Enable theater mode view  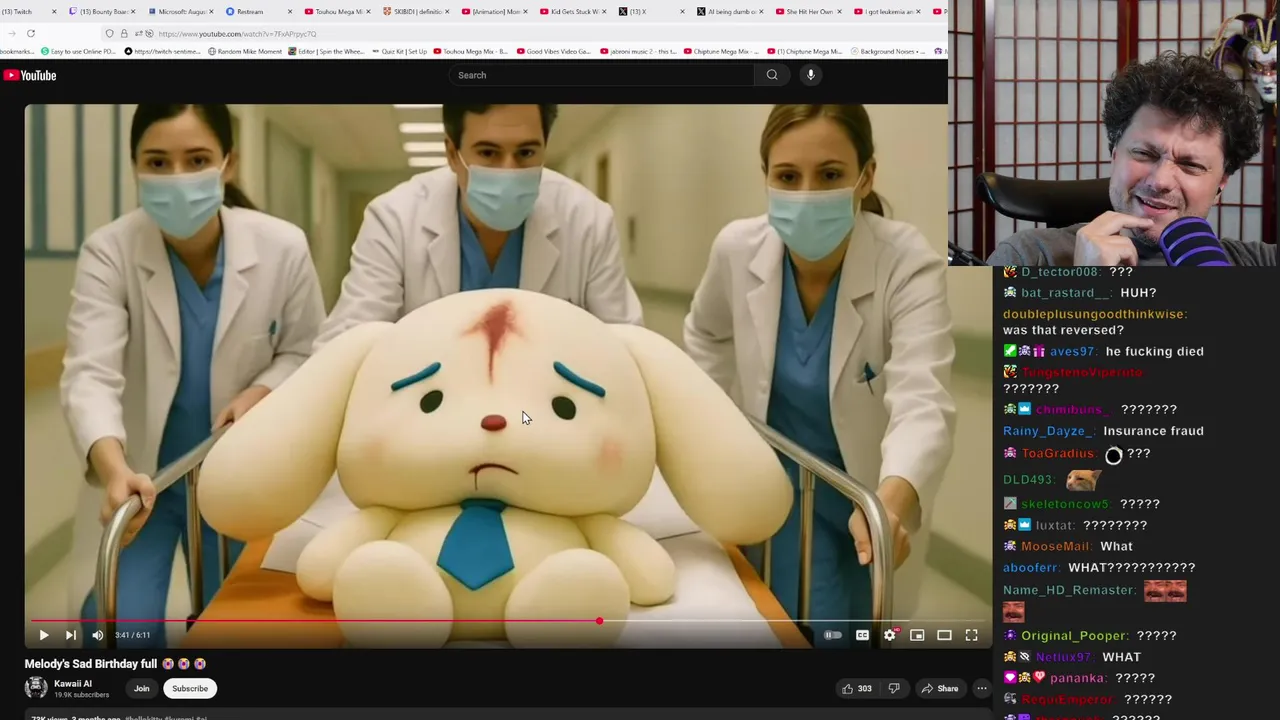(944, 635)
